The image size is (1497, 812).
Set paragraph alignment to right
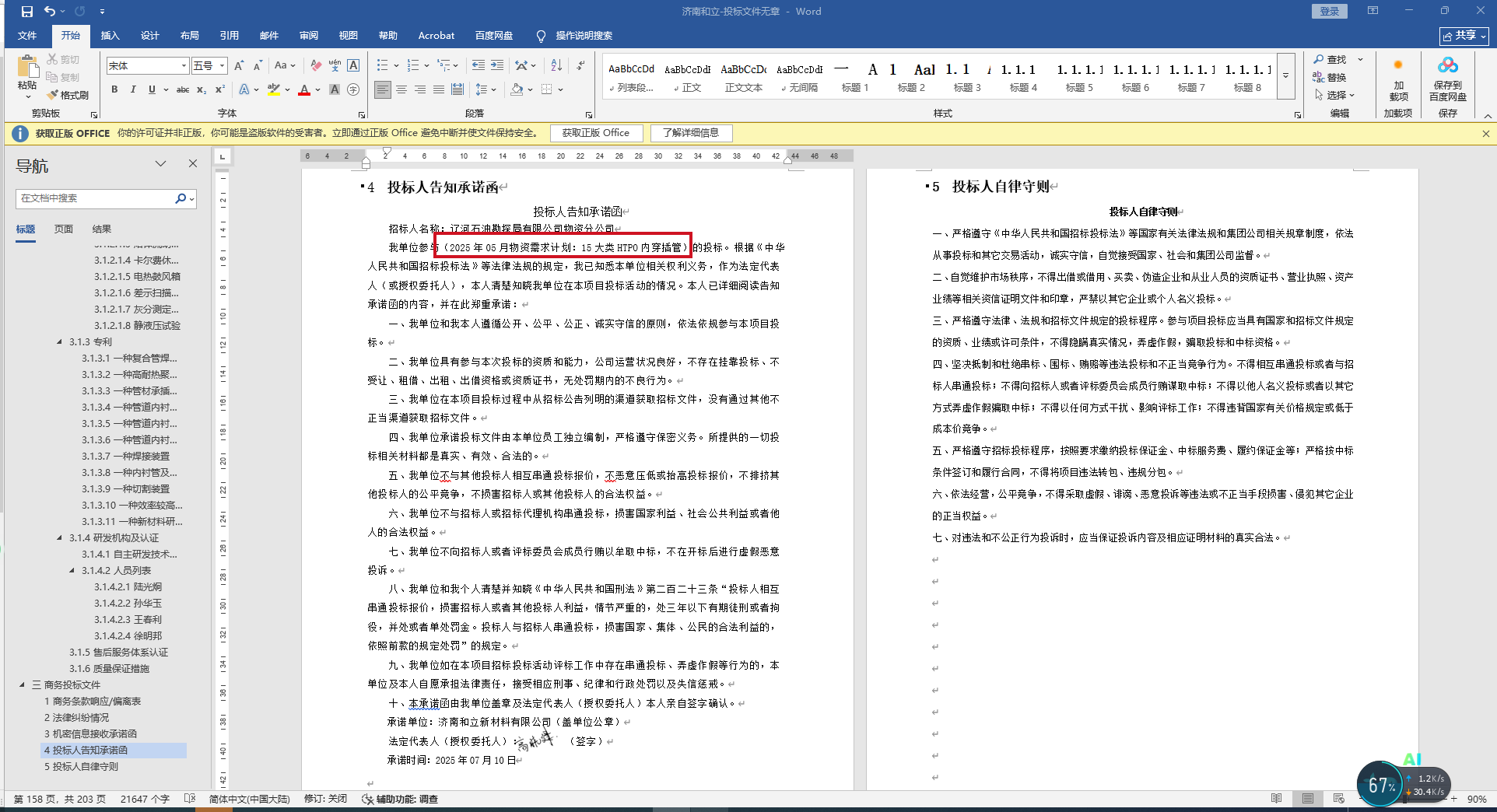tap(420, 89)
